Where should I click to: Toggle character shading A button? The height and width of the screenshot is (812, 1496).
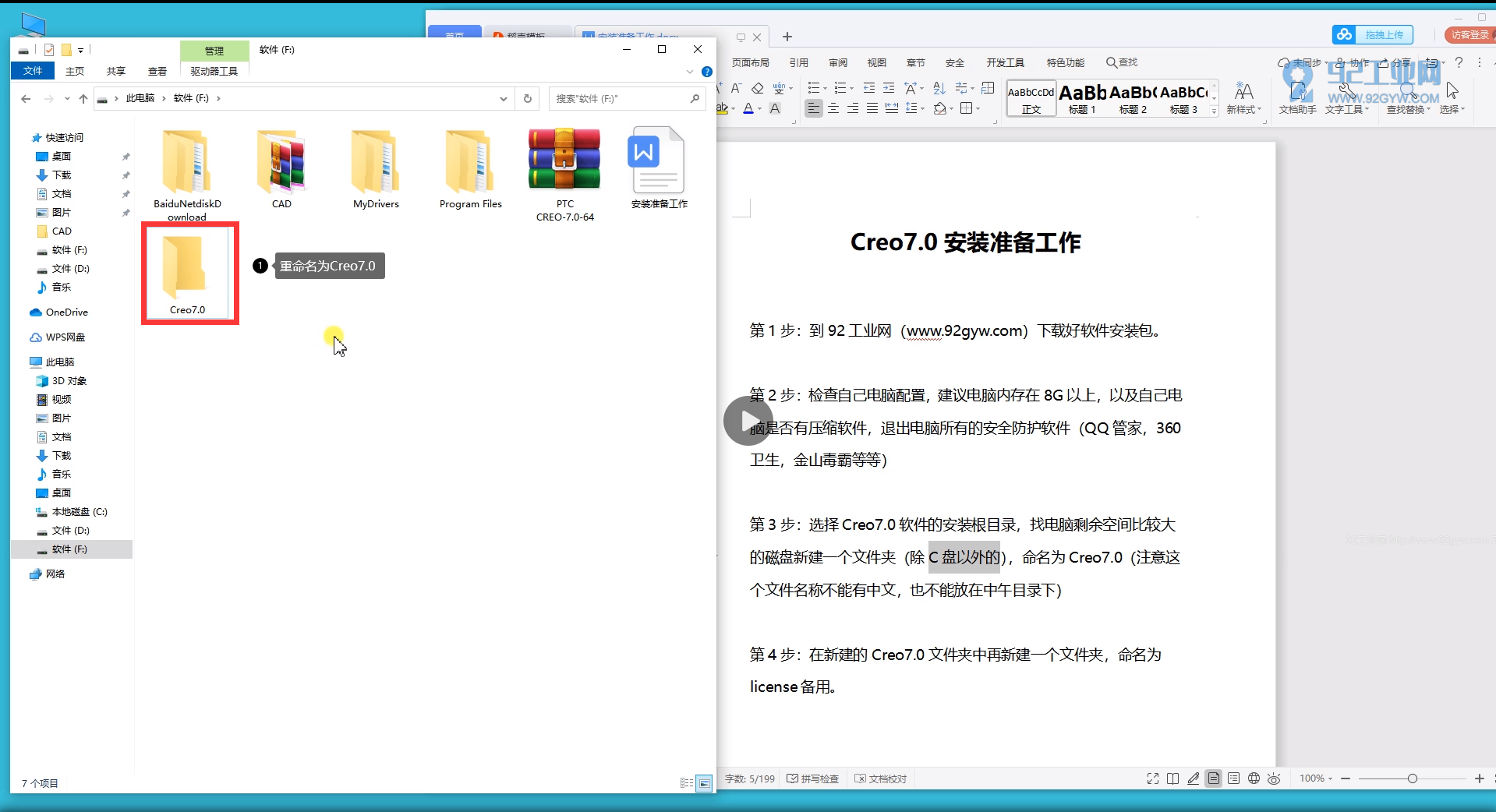pos(775,108)
